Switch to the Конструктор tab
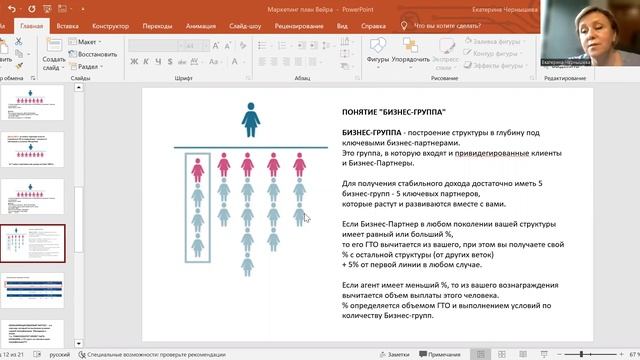The width and height of the screenshot is (640, 360). (110, 26)
